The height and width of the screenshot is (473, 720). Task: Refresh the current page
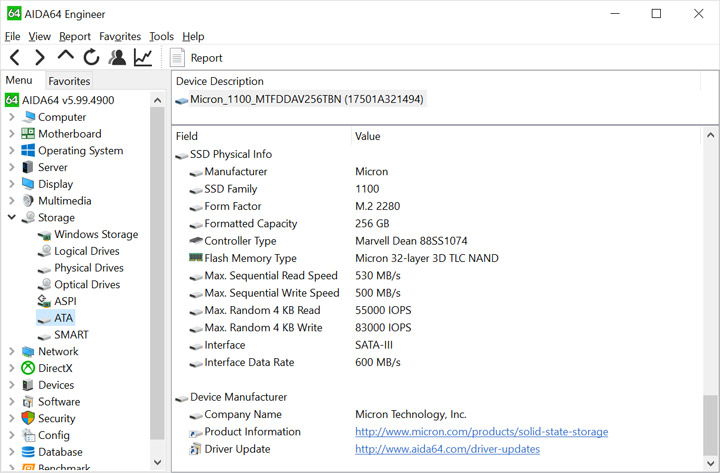(x=91, y=58)
